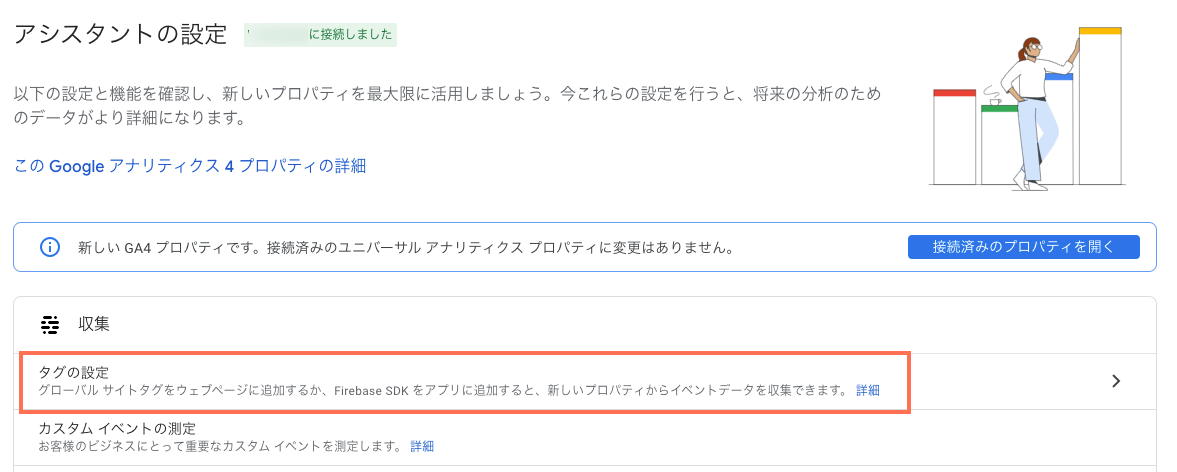Click the red-topped bar in illustration

click(x=954, y=137)
